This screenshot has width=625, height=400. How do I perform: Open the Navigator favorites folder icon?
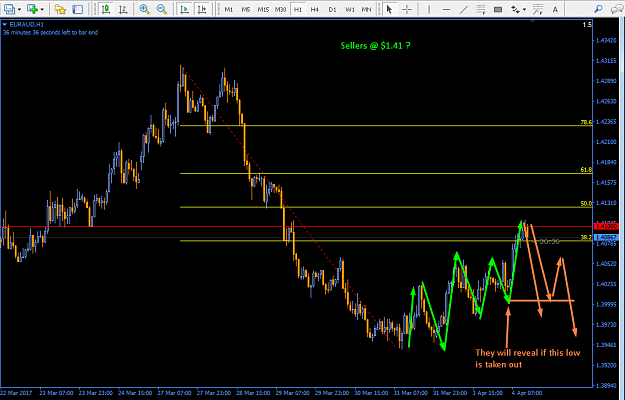pyautogui.click(x=60, y=9)
